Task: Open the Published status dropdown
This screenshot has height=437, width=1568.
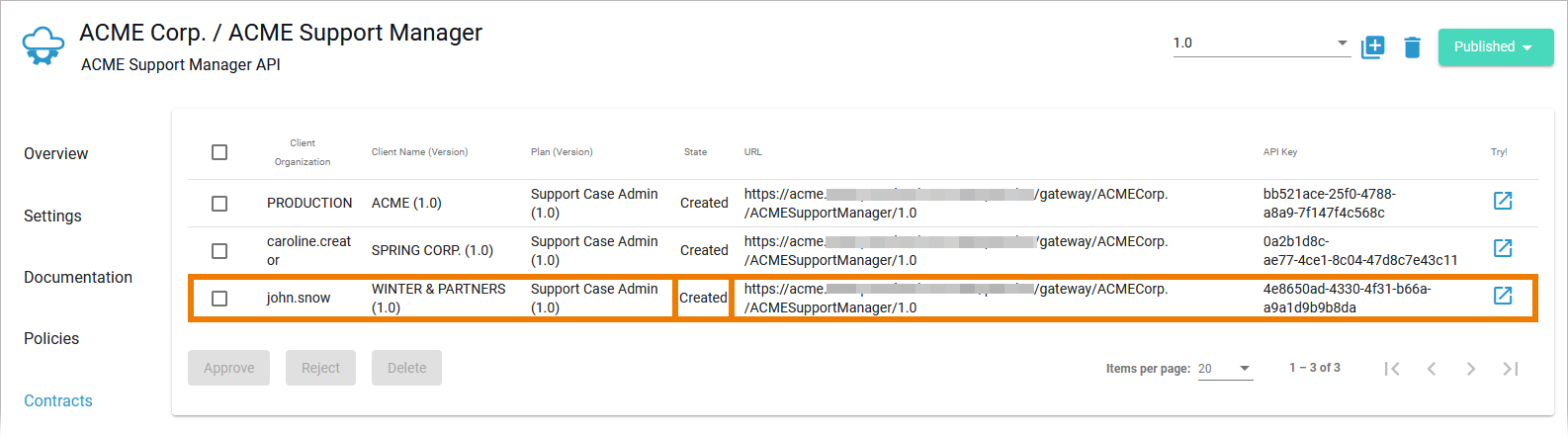Action: click(x=1495, y=46)
